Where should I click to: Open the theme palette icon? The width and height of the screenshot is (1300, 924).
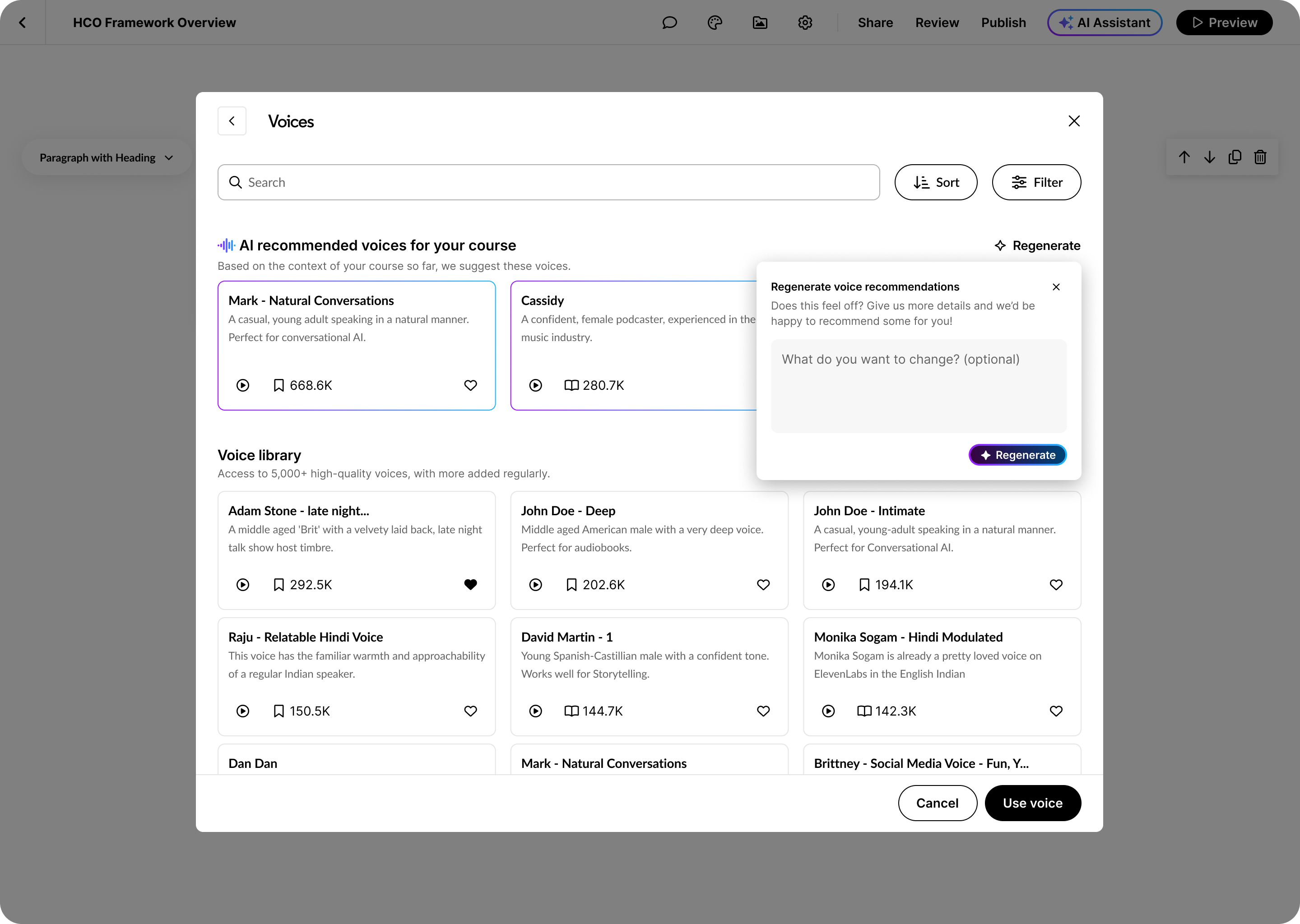[x=715, y=23]
